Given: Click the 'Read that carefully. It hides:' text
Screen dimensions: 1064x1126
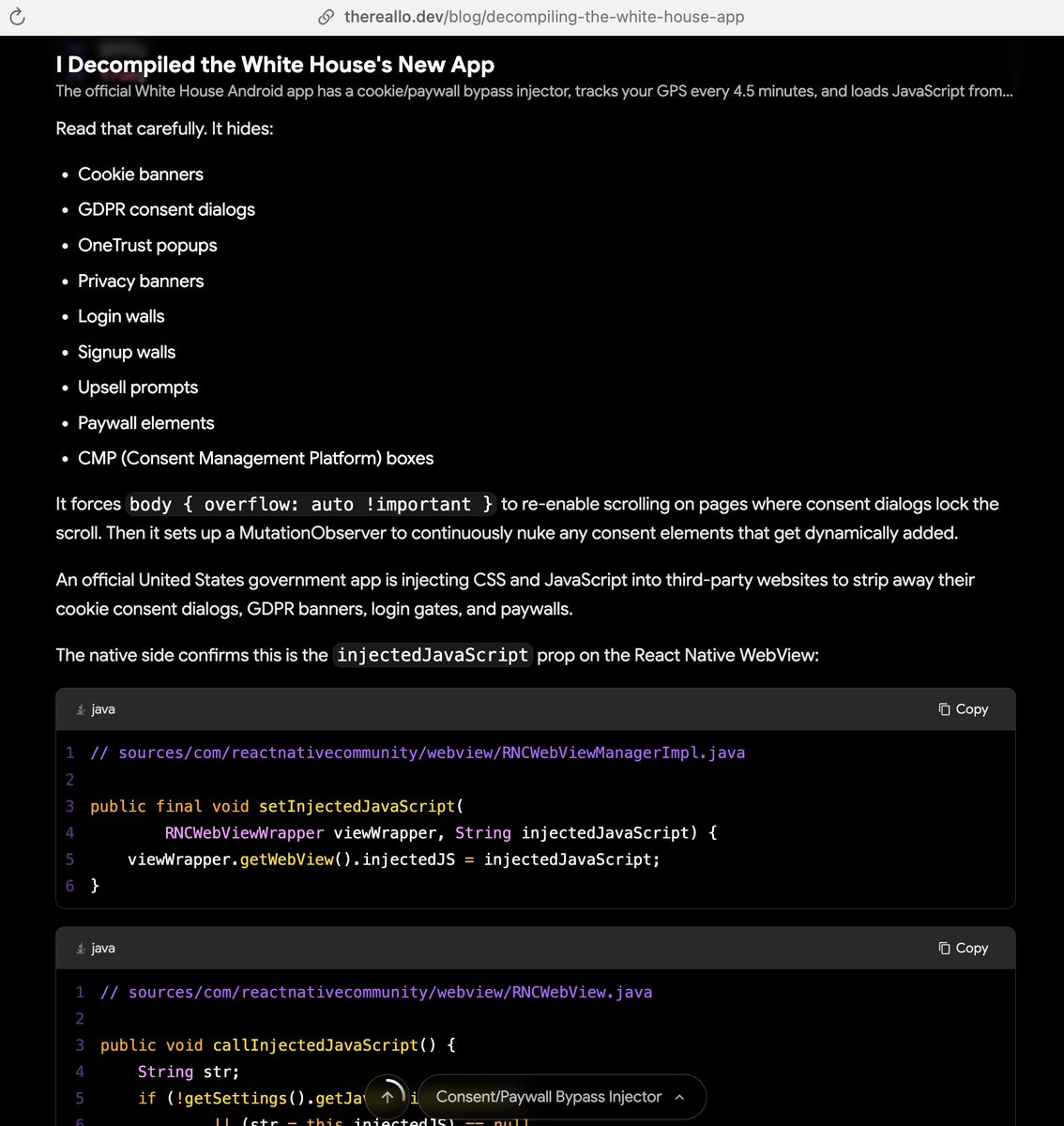Looking at the screenshot, I should [x=164, y=129].
